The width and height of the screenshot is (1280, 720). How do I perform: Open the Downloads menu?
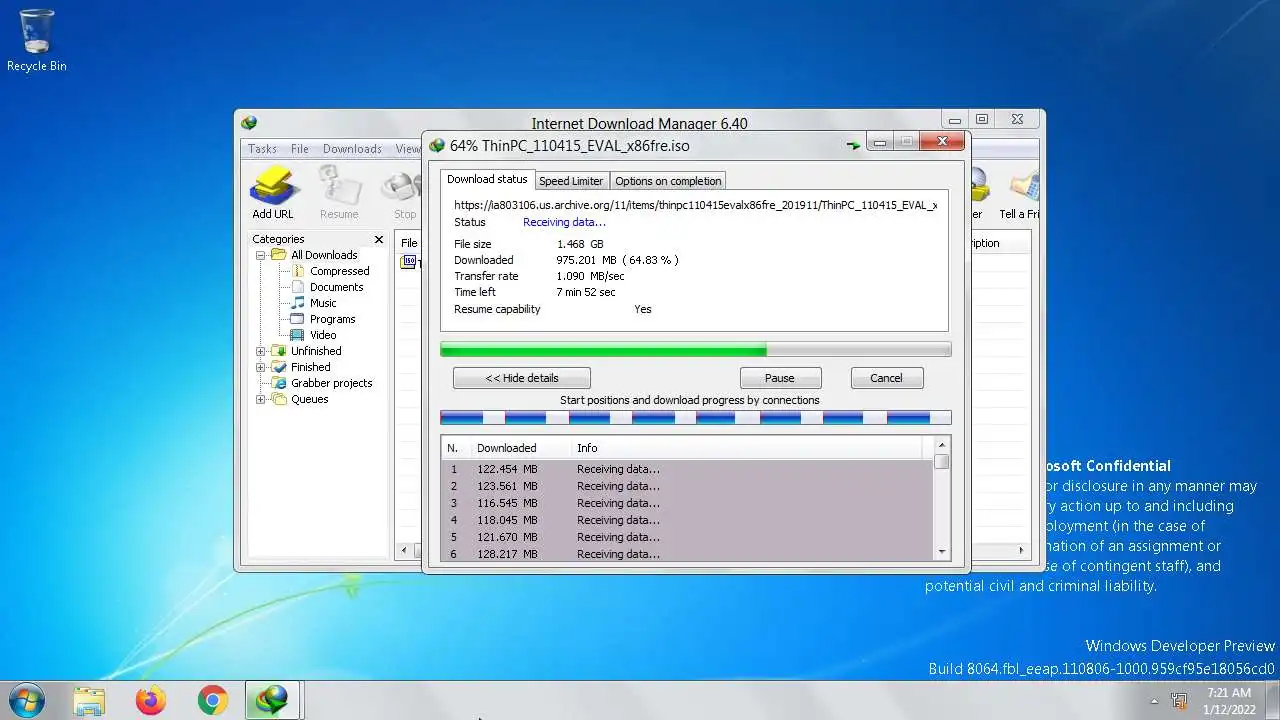352,149
